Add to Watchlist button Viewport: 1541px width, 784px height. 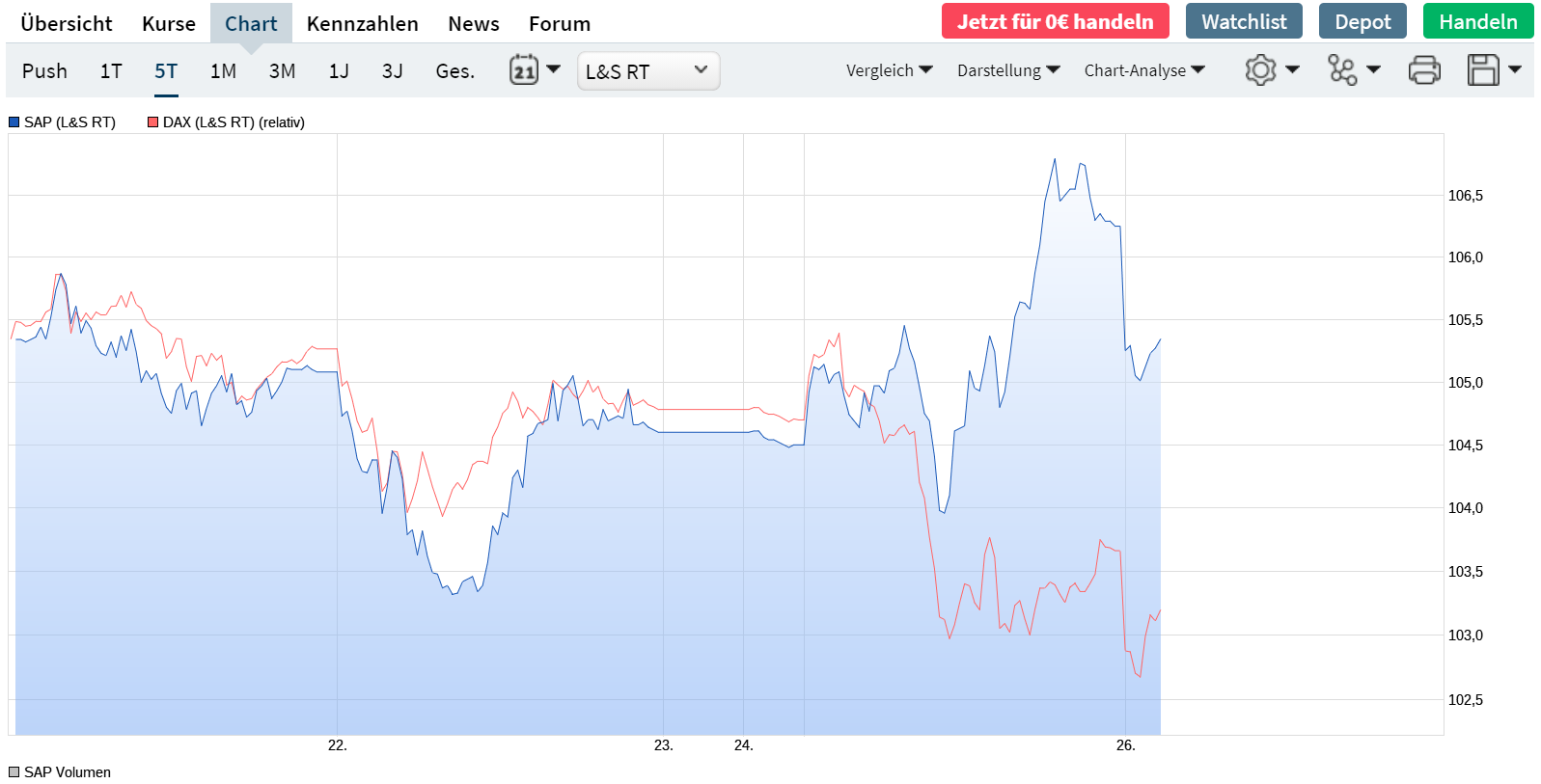1244,21
